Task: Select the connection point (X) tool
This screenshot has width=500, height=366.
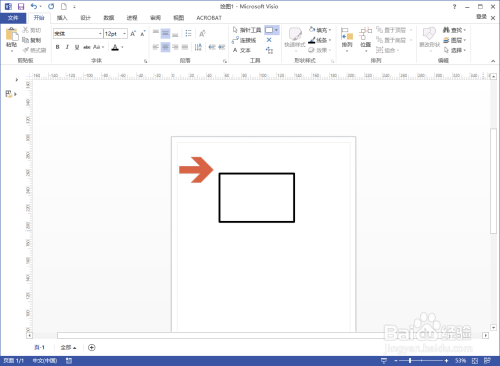Action: [x=269, y=40]
